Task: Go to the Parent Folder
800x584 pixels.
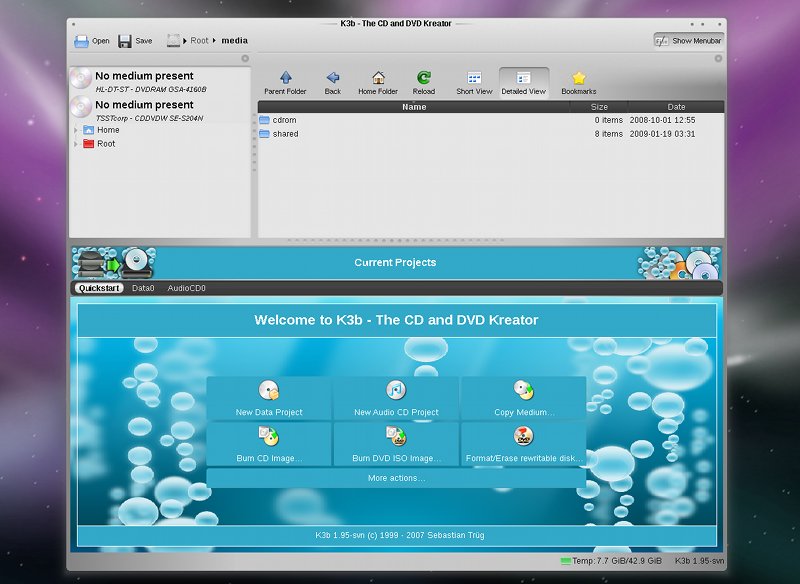Action: (x=285, y=83)
